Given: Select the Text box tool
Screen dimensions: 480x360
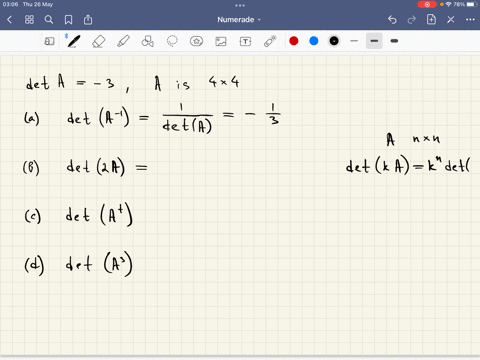Looking at the screenshot, I should [x=245, y=41].
